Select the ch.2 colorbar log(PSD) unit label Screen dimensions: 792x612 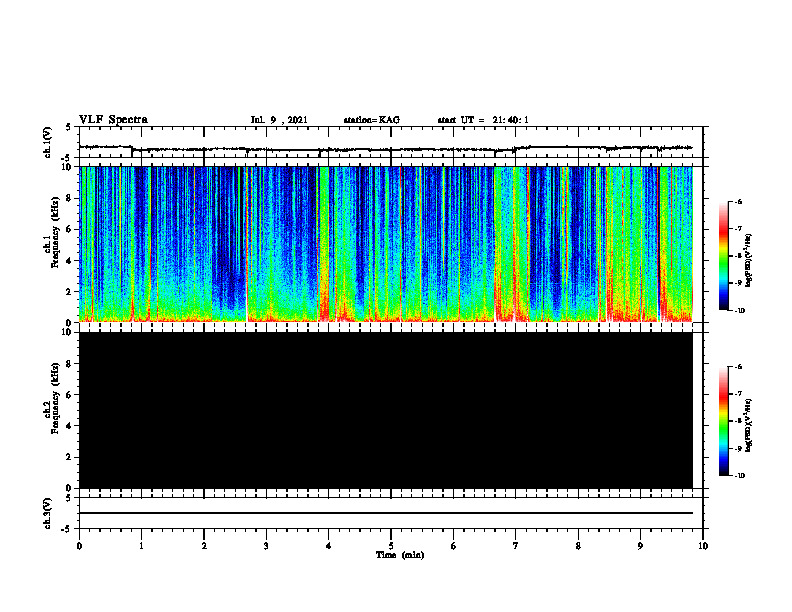[x=749, y=426]
